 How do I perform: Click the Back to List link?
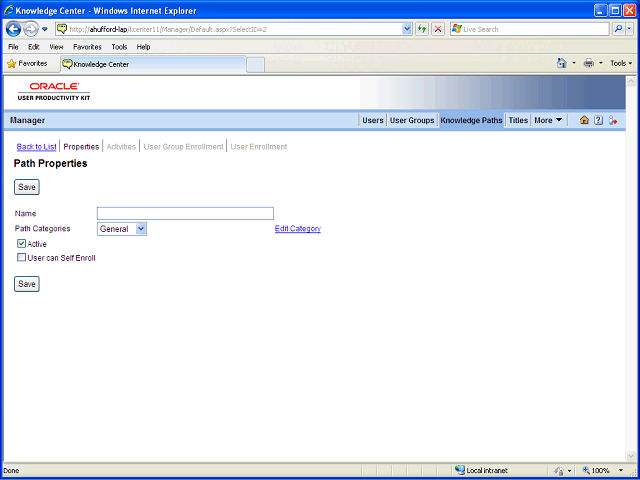pos(36,147)
